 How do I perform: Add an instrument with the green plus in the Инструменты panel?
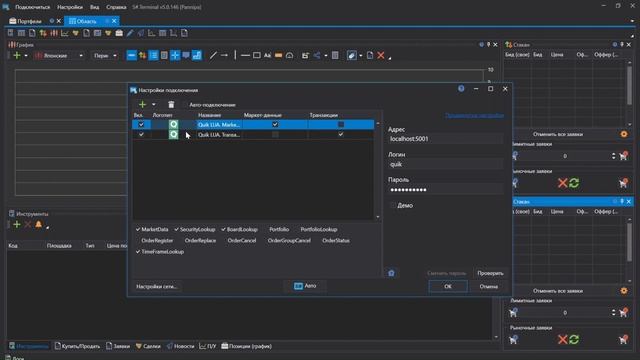pos(17,224)
